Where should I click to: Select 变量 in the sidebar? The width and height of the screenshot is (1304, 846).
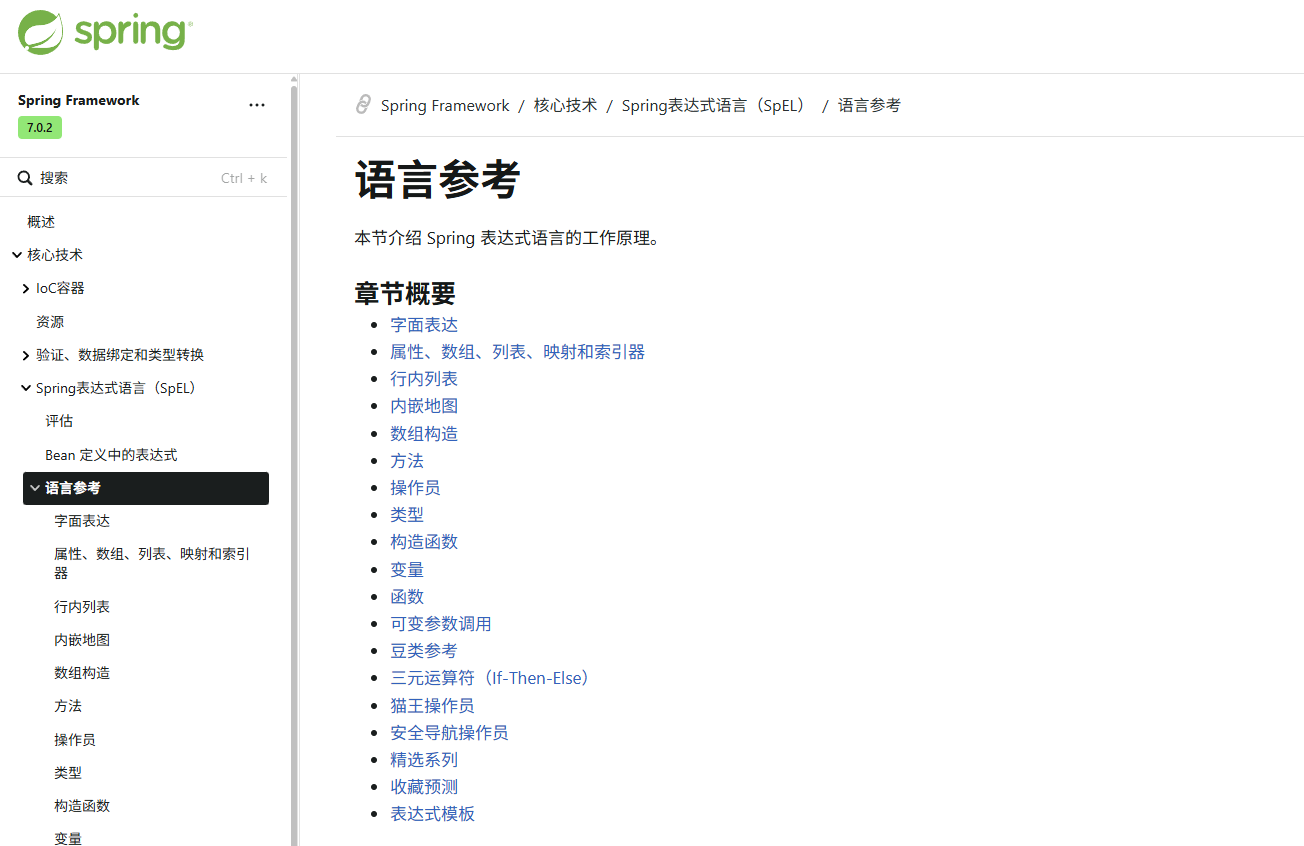pos(68,838)
